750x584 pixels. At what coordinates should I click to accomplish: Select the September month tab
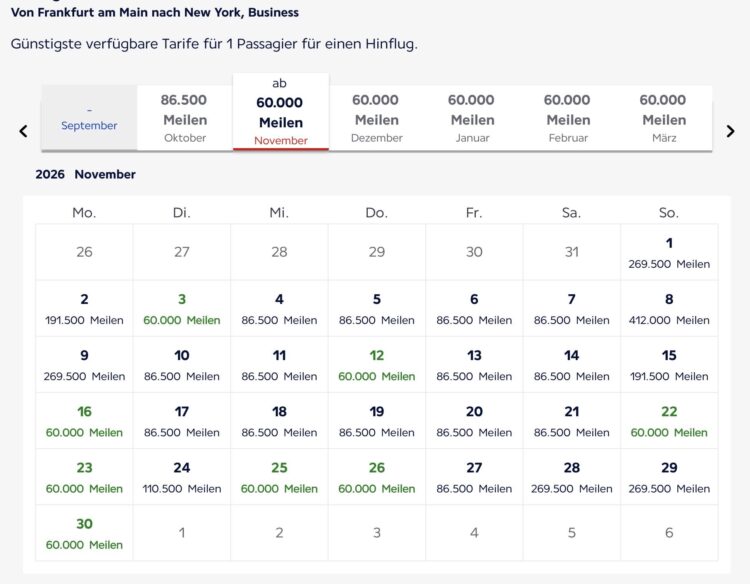89,118
